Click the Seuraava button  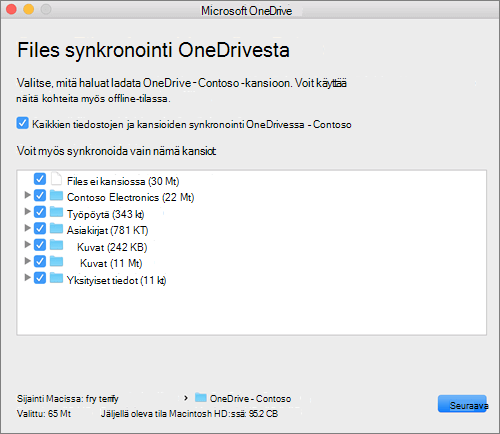click(x=462, y=404)
